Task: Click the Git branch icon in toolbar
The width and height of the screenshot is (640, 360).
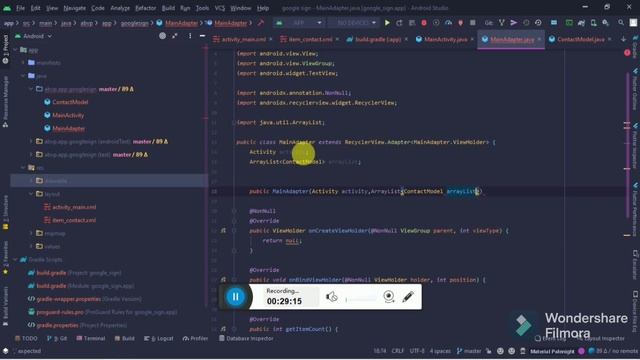Action: pos(502,23)
